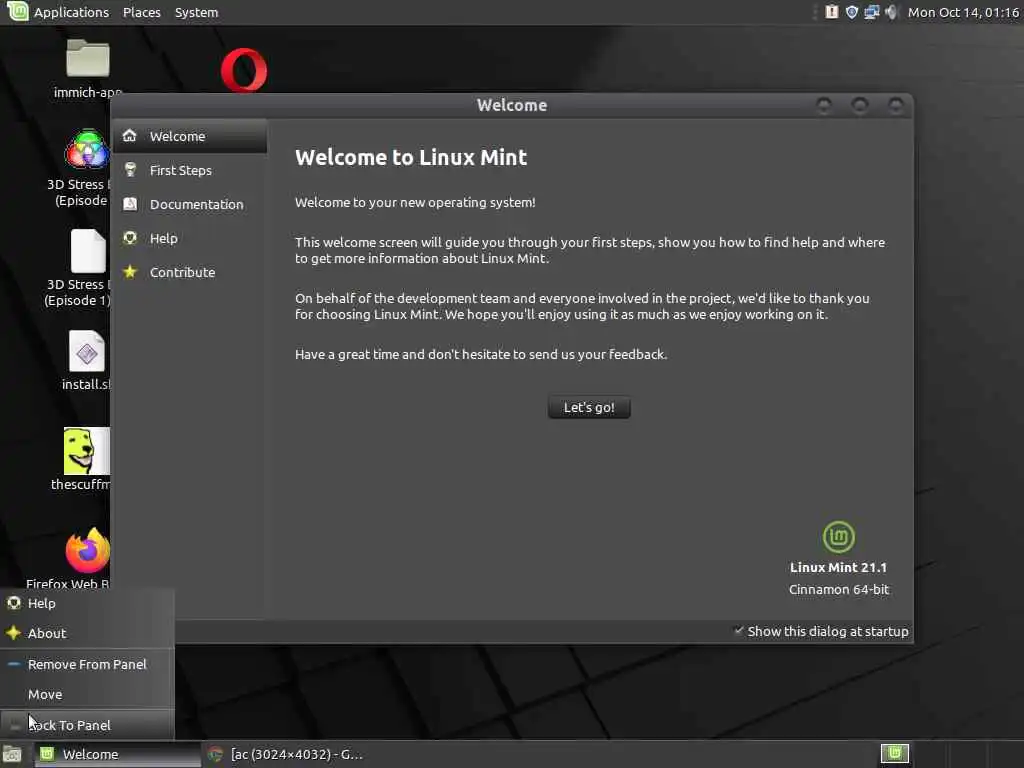Switch to First Steps section
This screenshot has width=1024, height=768.
[190, 170]
